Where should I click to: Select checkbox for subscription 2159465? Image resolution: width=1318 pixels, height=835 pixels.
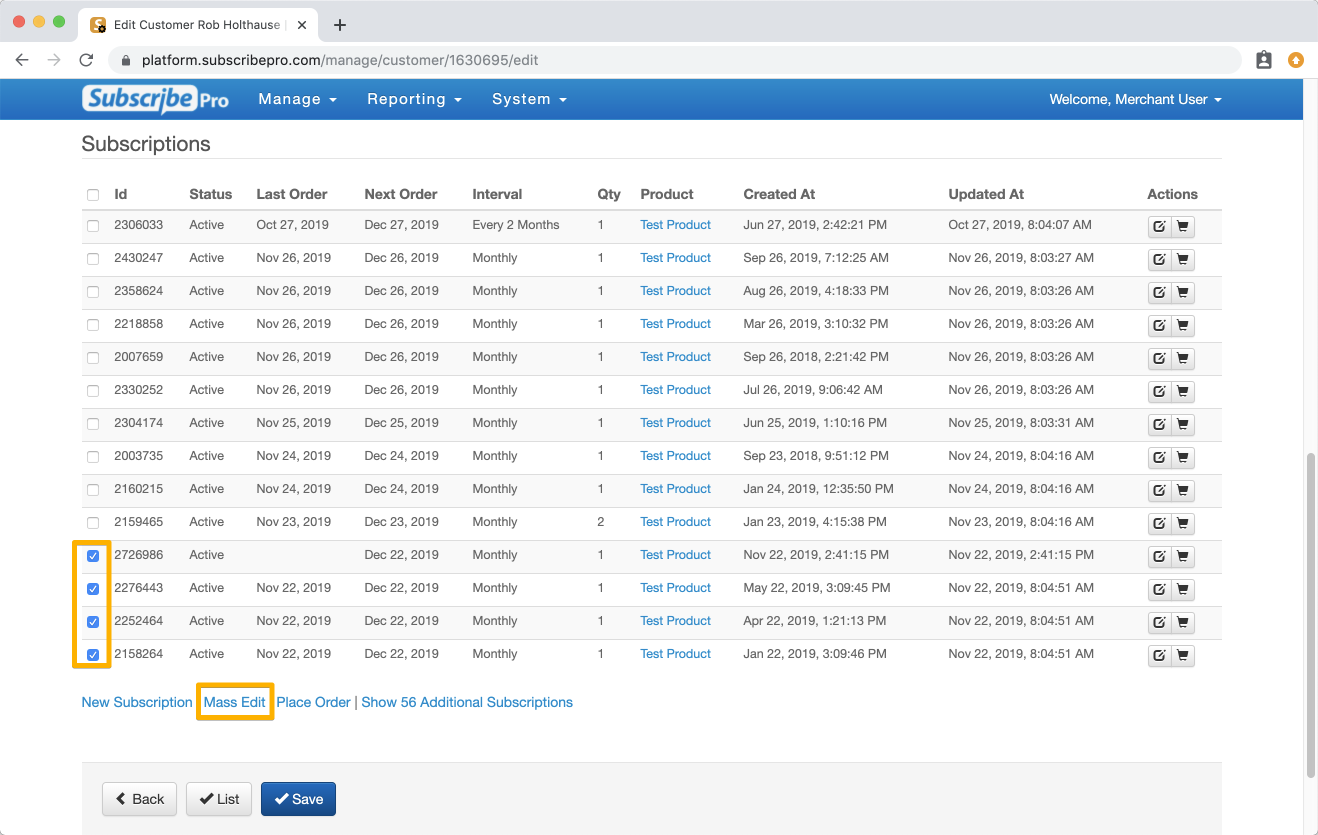tap(93, 523)
